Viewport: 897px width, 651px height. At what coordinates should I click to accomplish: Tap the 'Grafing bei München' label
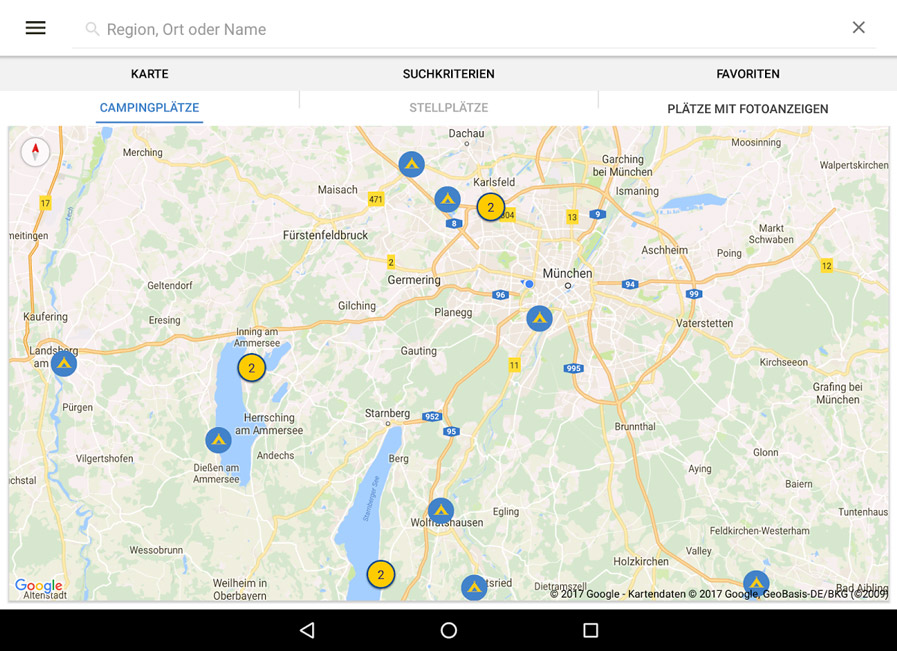pyautogui.click(x=838, y=393)
